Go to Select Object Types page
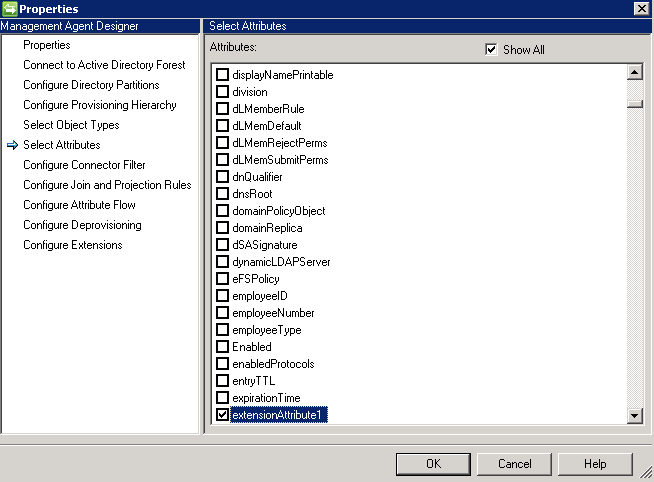The image size is (654, 482). click(71, 125)
